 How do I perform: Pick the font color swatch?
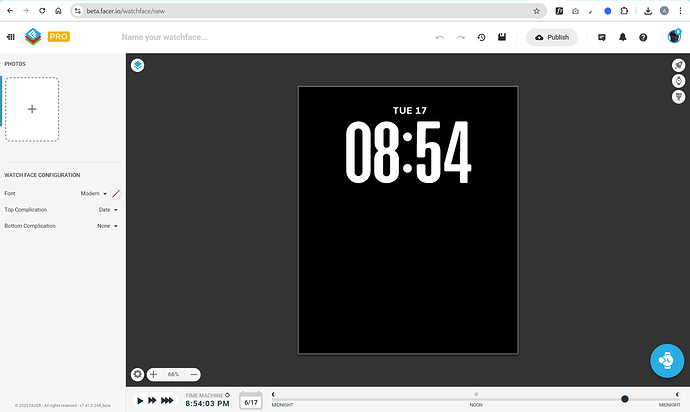[x=116, y=194]
